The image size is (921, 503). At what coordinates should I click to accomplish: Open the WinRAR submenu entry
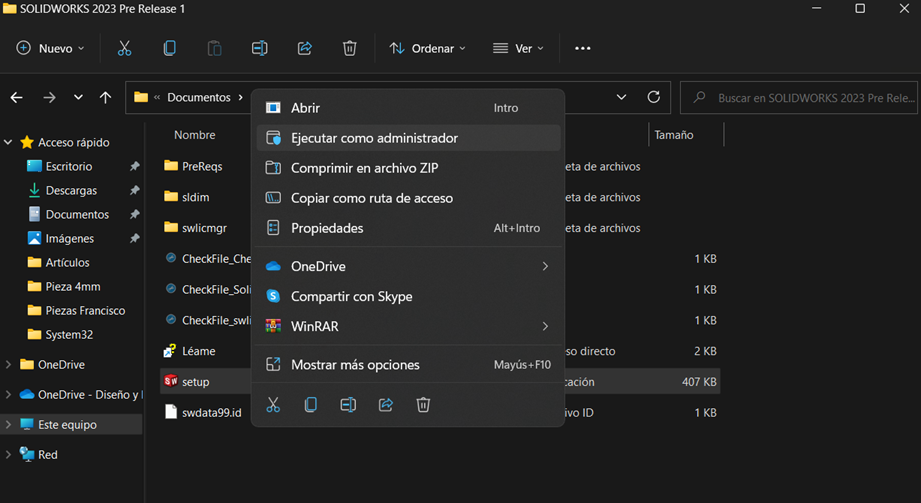click(408, 326)
